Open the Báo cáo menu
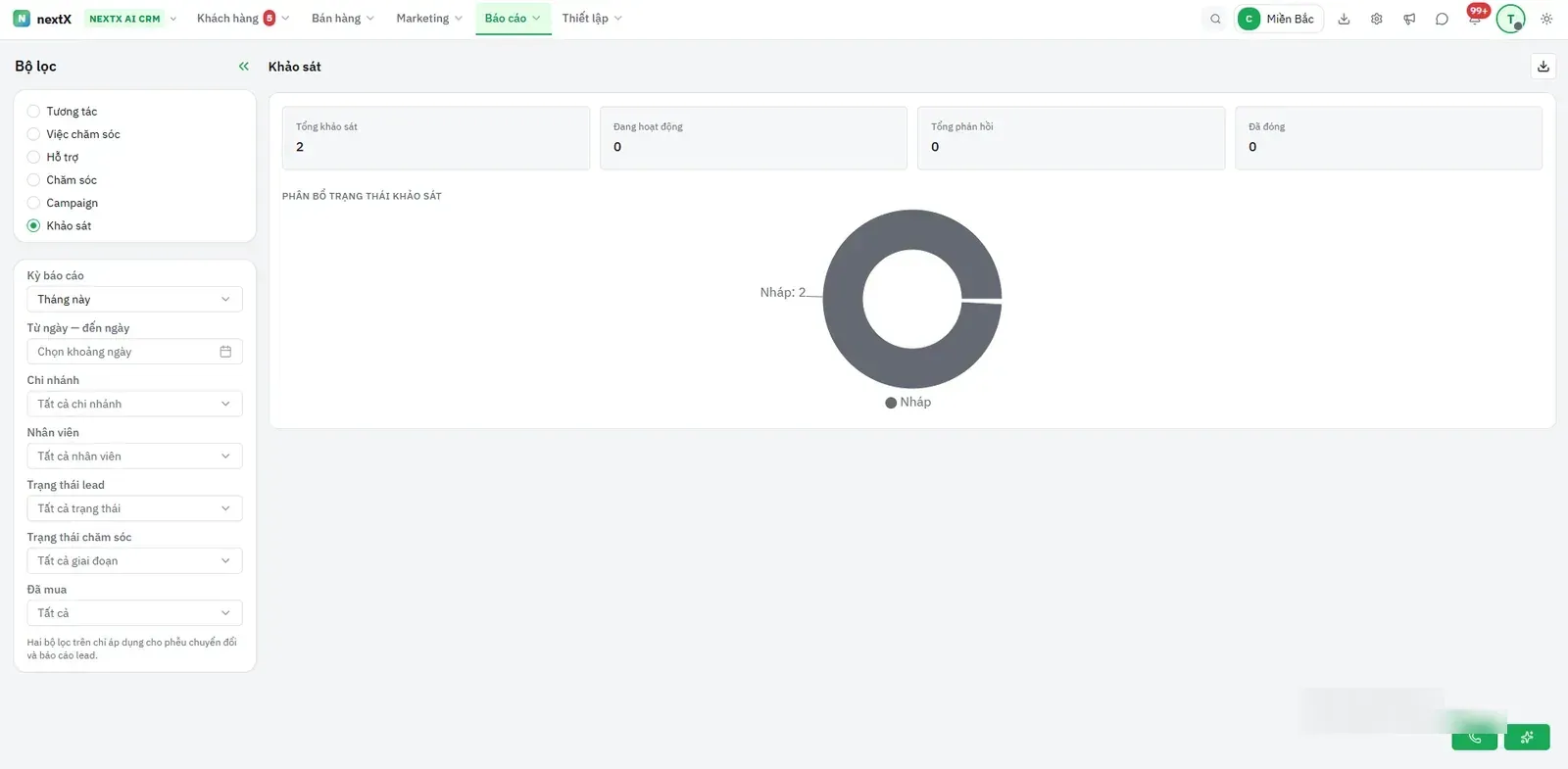Screen dimensions: 1568x769 point(513,19)
